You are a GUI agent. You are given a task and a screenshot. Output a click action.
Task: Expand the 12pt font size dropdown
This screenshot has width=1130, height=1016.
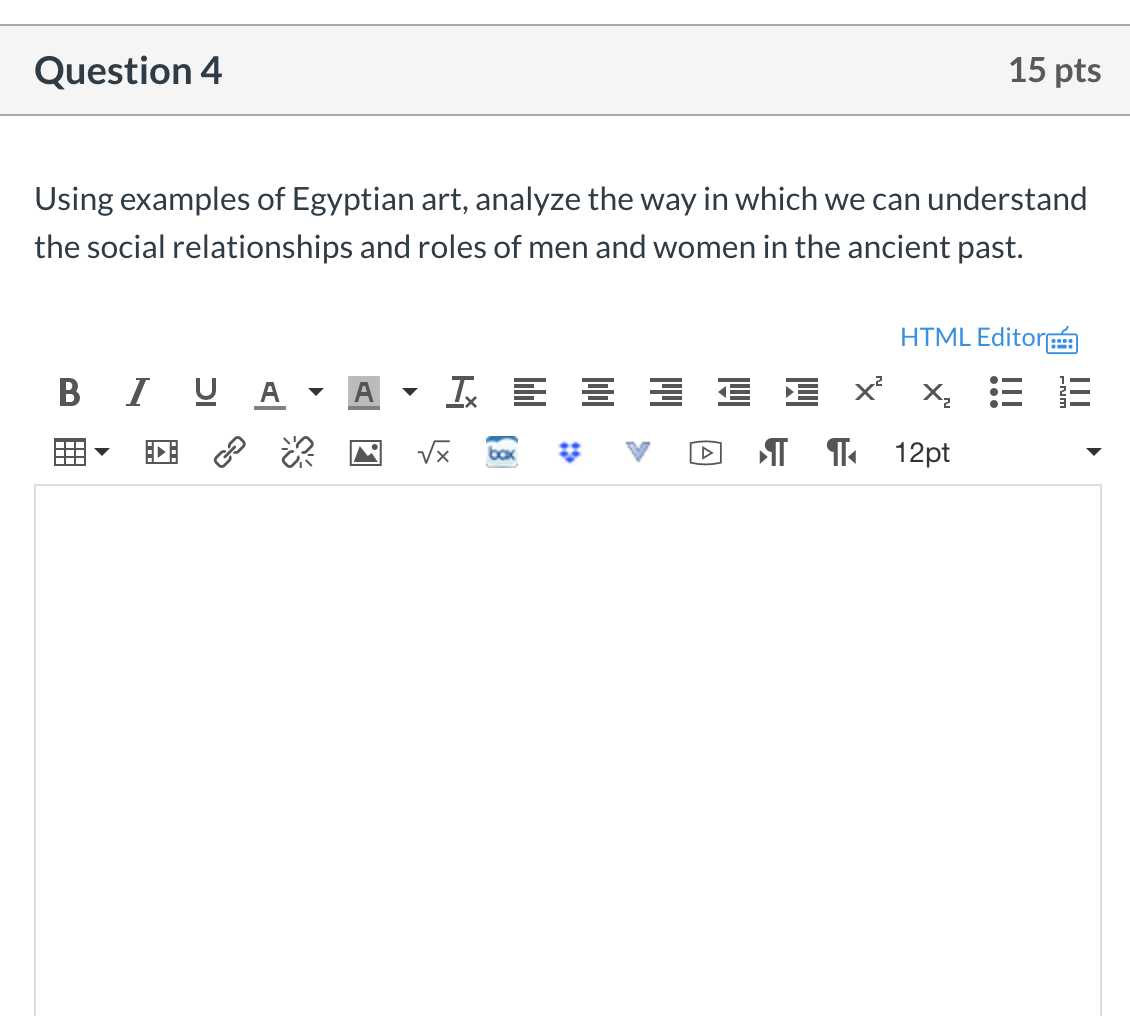point(1092,453)
